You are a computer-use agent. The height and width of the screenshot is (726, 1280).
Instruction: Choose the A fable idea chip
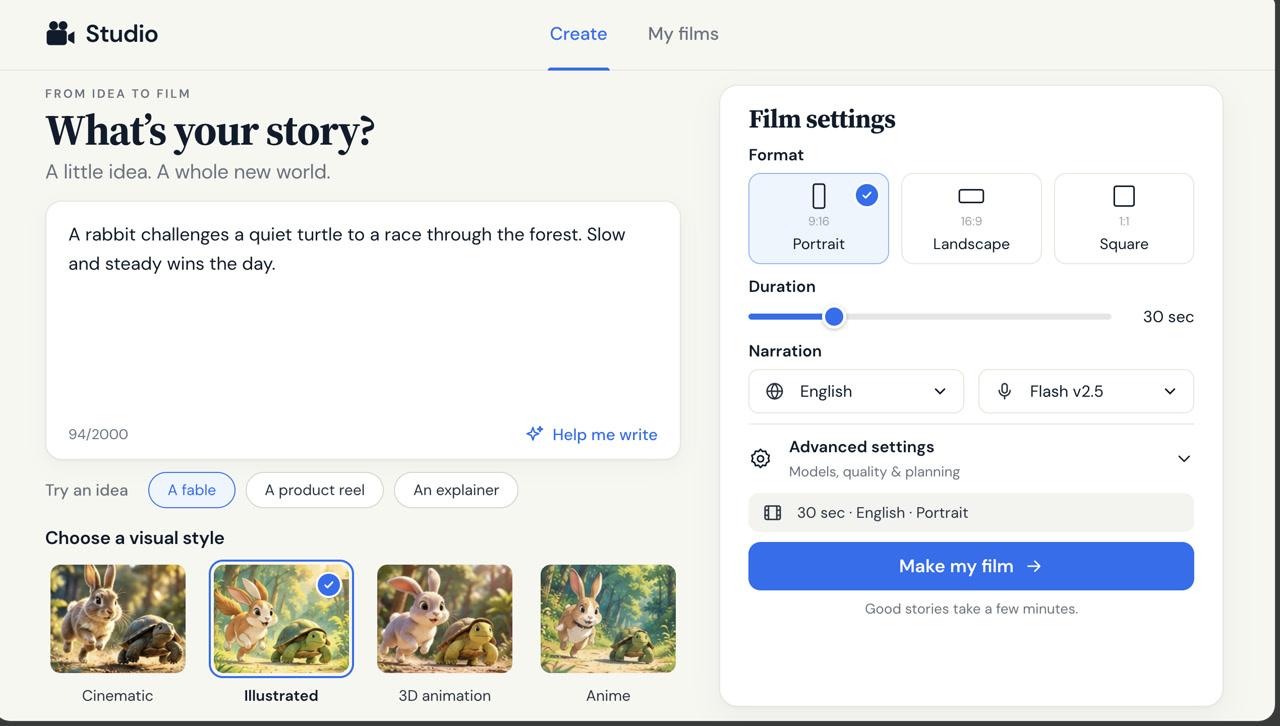point(192,490)
